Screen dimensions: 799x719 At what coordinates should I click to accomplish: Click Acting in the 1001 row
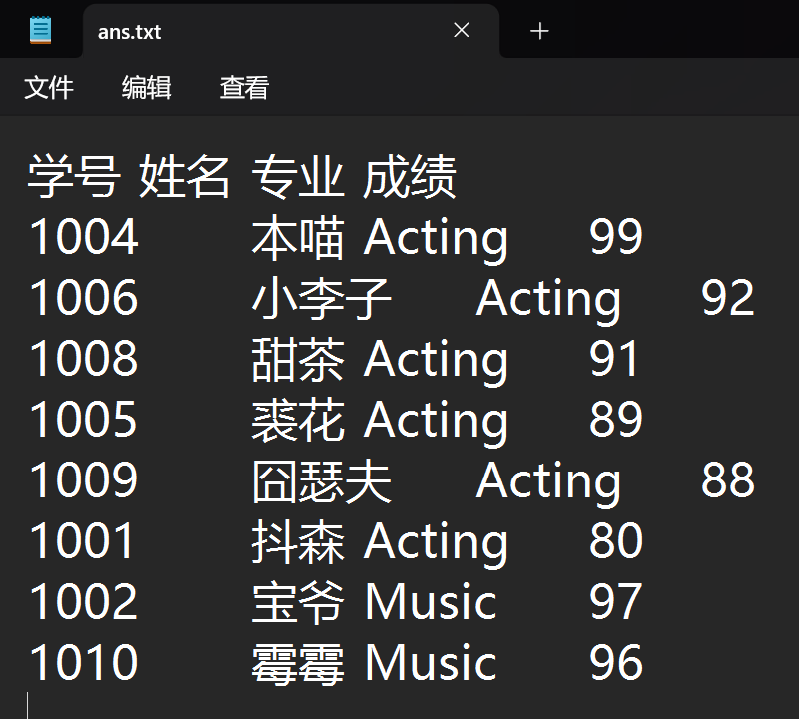coord(436,544)
